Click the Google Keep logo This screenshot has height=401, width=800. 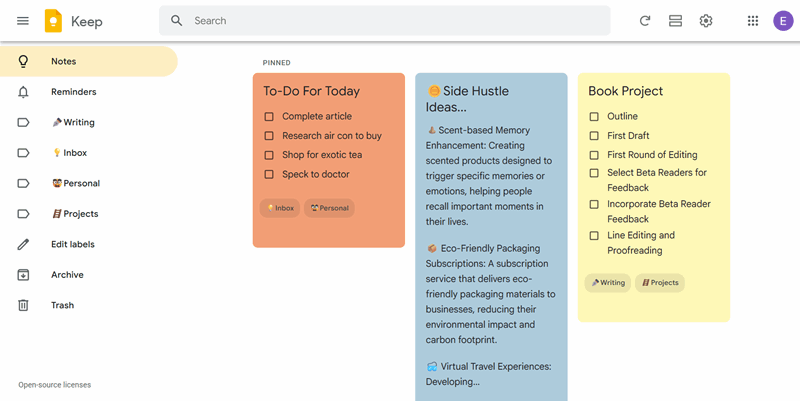pyautogui.click(x=53, y=21)
